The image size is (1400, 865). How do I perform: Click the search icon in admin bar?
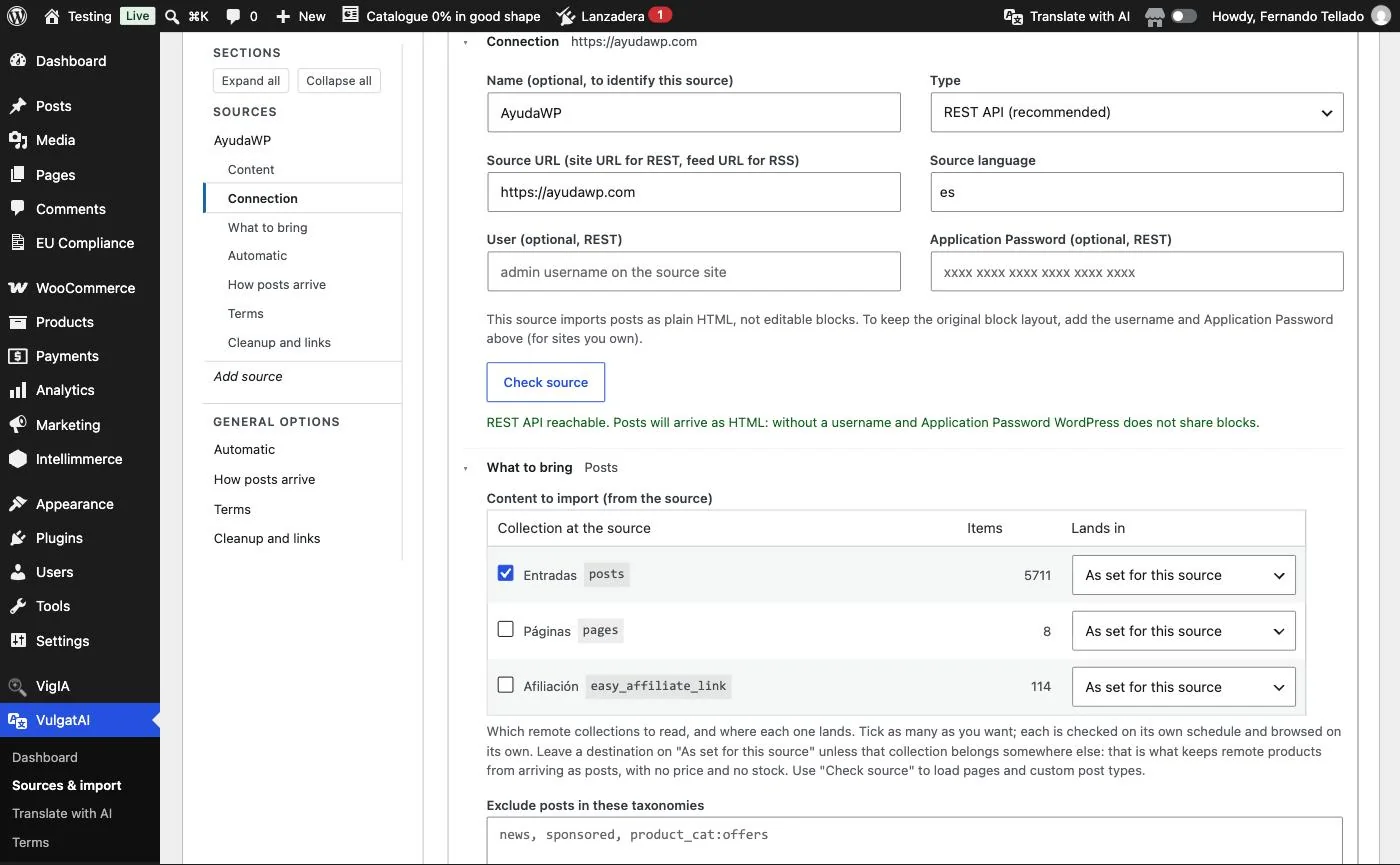pyautogui.click(x=172, y=16)
